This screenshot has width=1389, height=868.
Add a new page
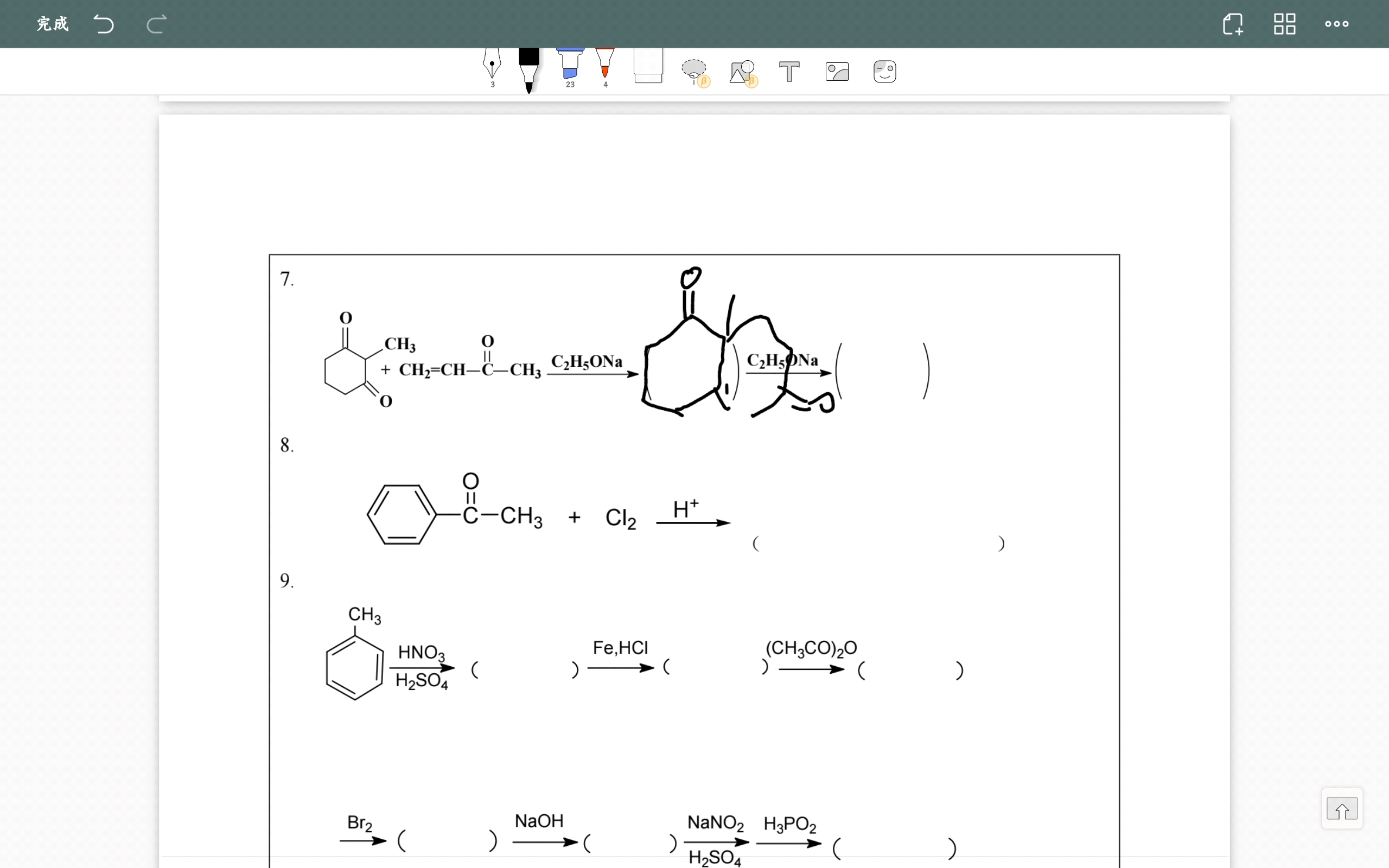[x=1232, y=24]
